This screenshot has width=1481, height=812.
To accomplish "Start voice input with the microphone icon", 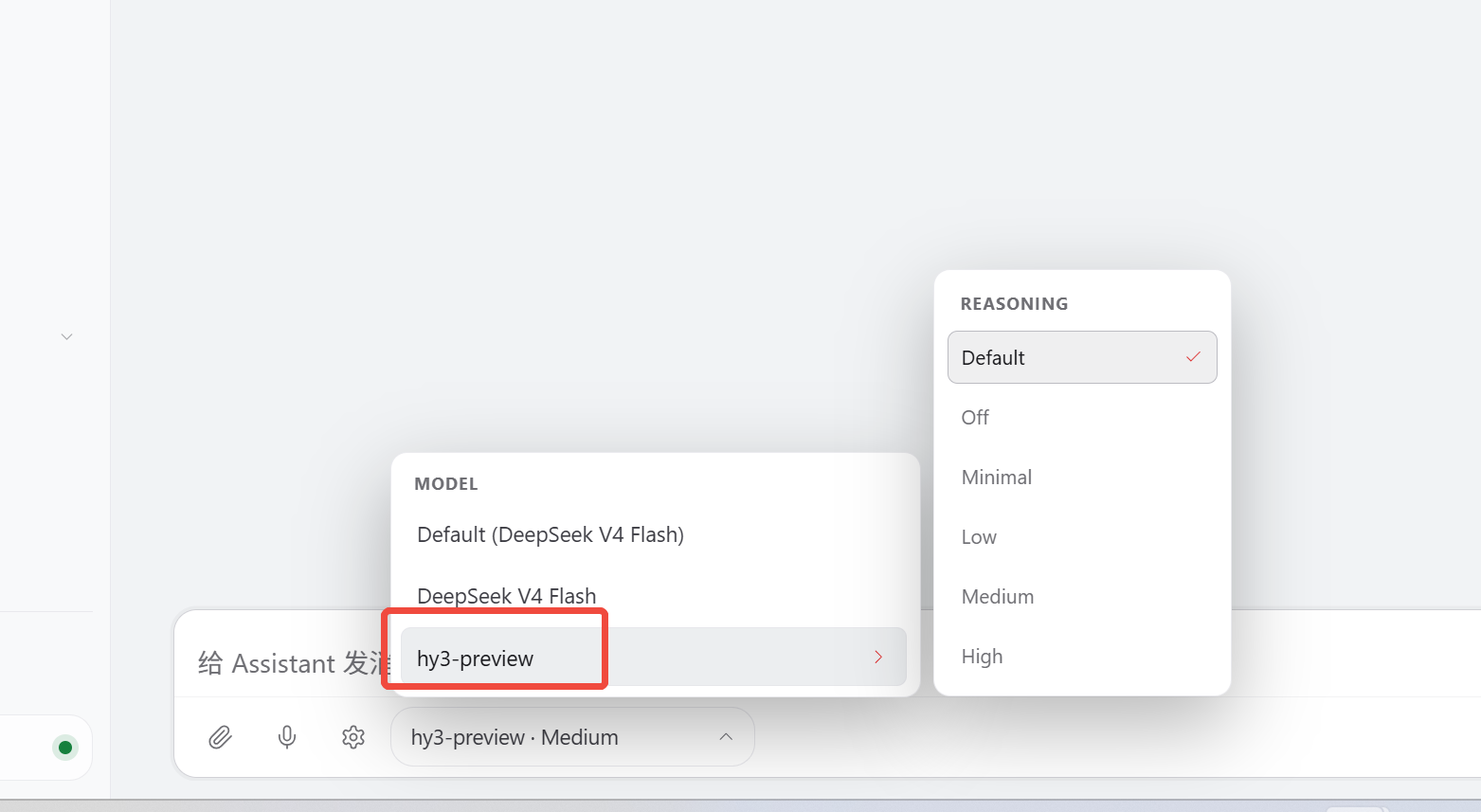I will (x=287, y=736).
